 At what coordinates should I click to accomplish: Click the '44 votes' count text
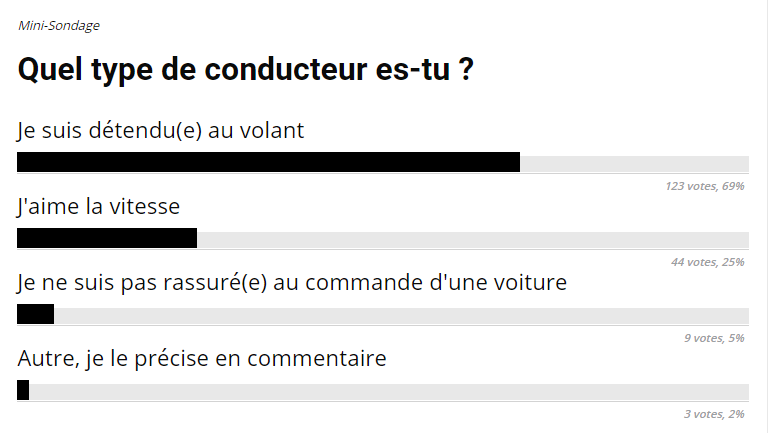[695, 262]
